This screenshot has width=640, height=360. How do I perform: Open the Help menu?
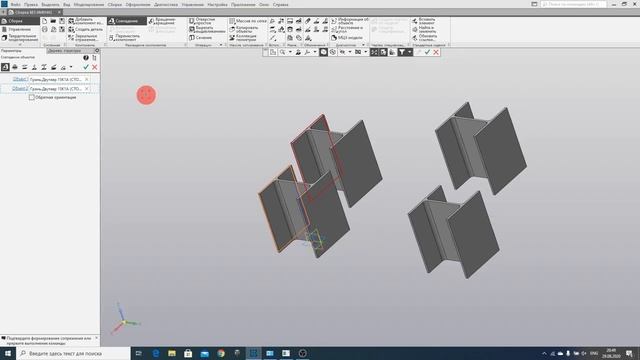pyautogui.click(x=280, y=4)
